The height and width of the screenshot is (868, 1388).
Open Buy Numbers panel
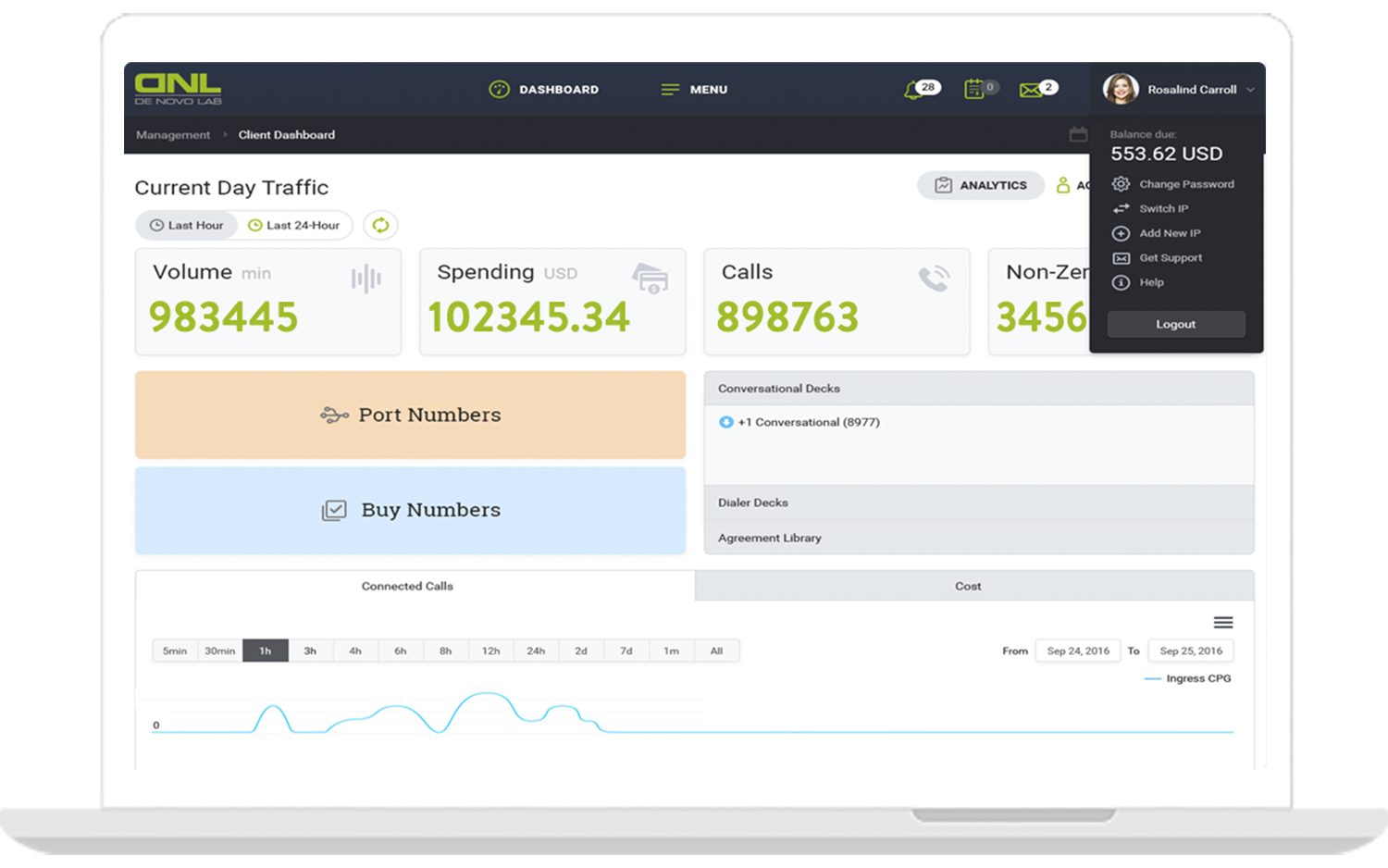coord(410,510)
